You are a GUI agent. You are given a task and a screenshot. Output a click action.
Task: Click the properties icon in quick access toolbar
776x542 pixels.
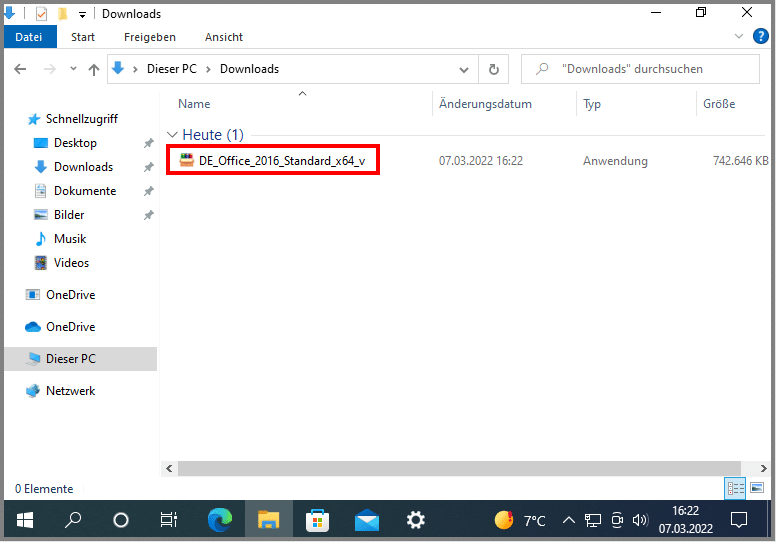click(41, 14)
